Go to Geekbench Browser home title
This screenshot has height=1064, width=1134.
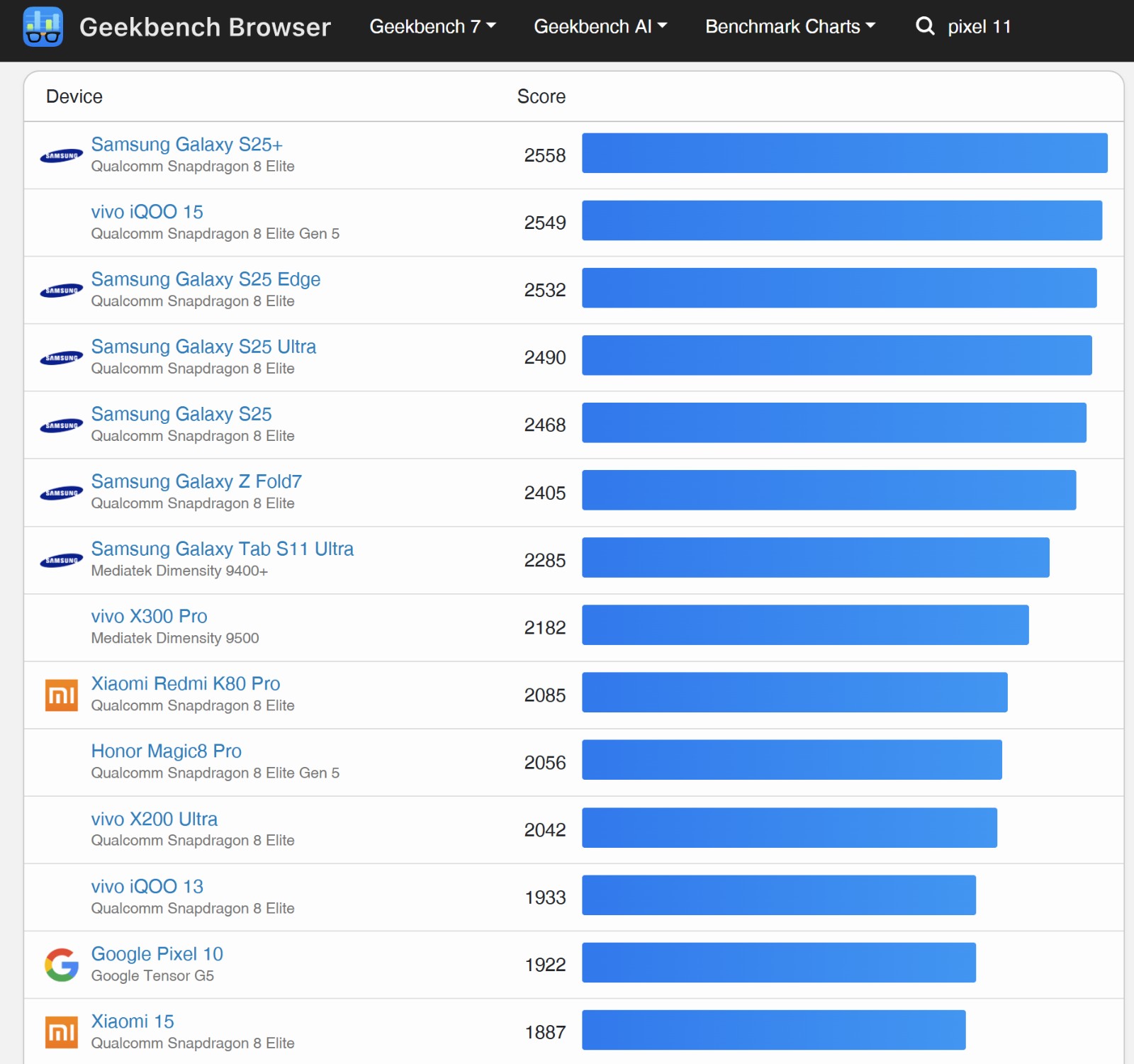coord(205,27)
